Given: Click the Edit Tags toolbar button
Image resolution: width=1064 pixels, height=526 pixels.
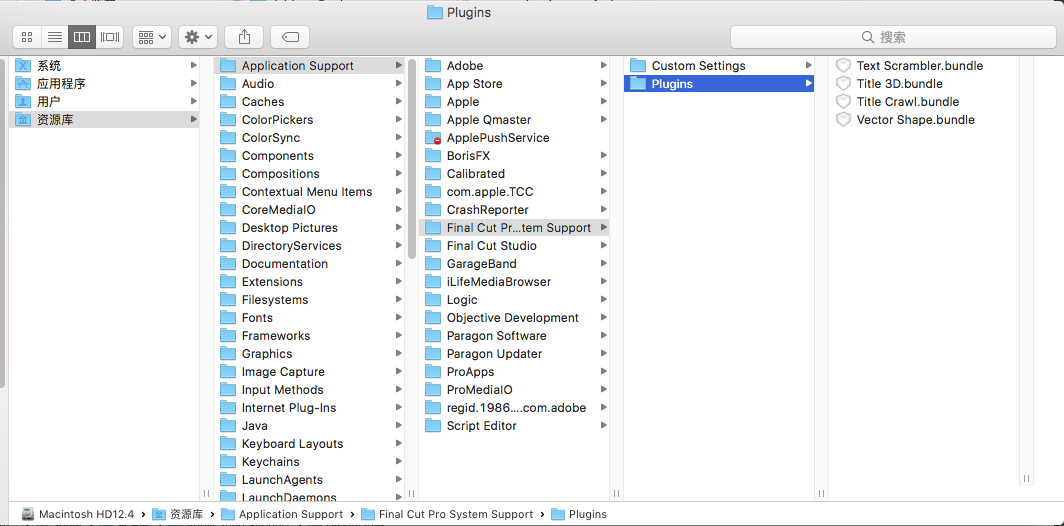Looking at the screenshot, I should pos(290,37).
